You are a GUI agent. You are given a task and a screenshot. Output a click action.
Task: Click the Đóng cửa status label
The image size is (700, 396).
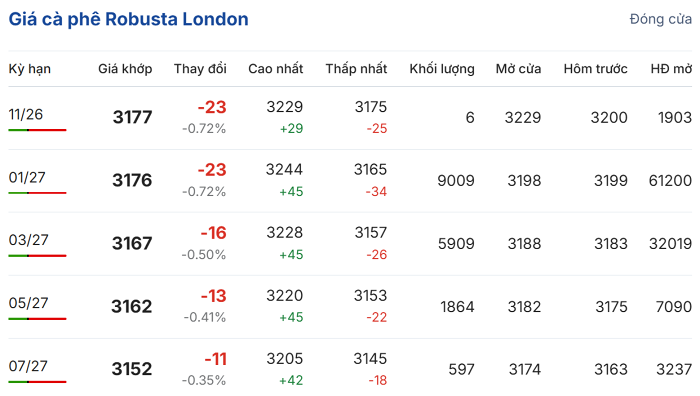(660, 19)
